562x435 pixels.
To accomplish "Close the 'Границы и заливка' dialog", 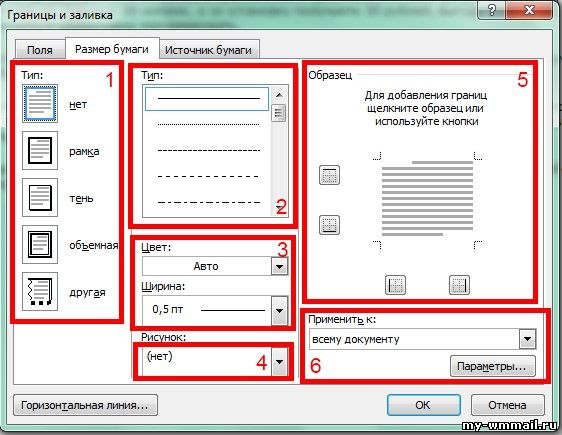I will pyautogui.click(x=529, y=10).
